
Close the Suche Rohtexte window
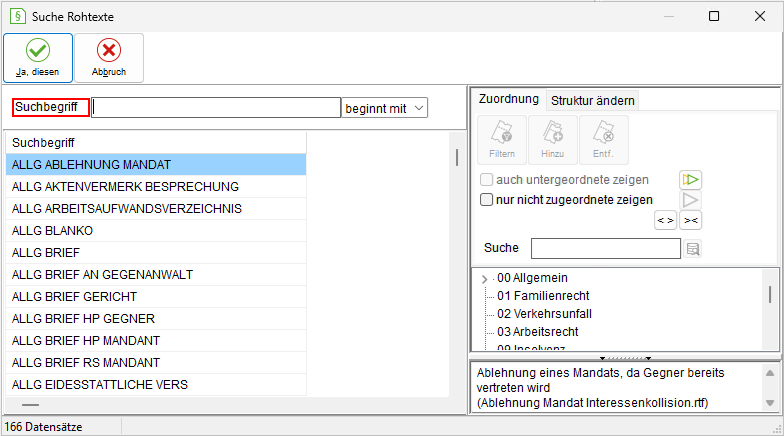pyautogui.click(x=760, y=16)
